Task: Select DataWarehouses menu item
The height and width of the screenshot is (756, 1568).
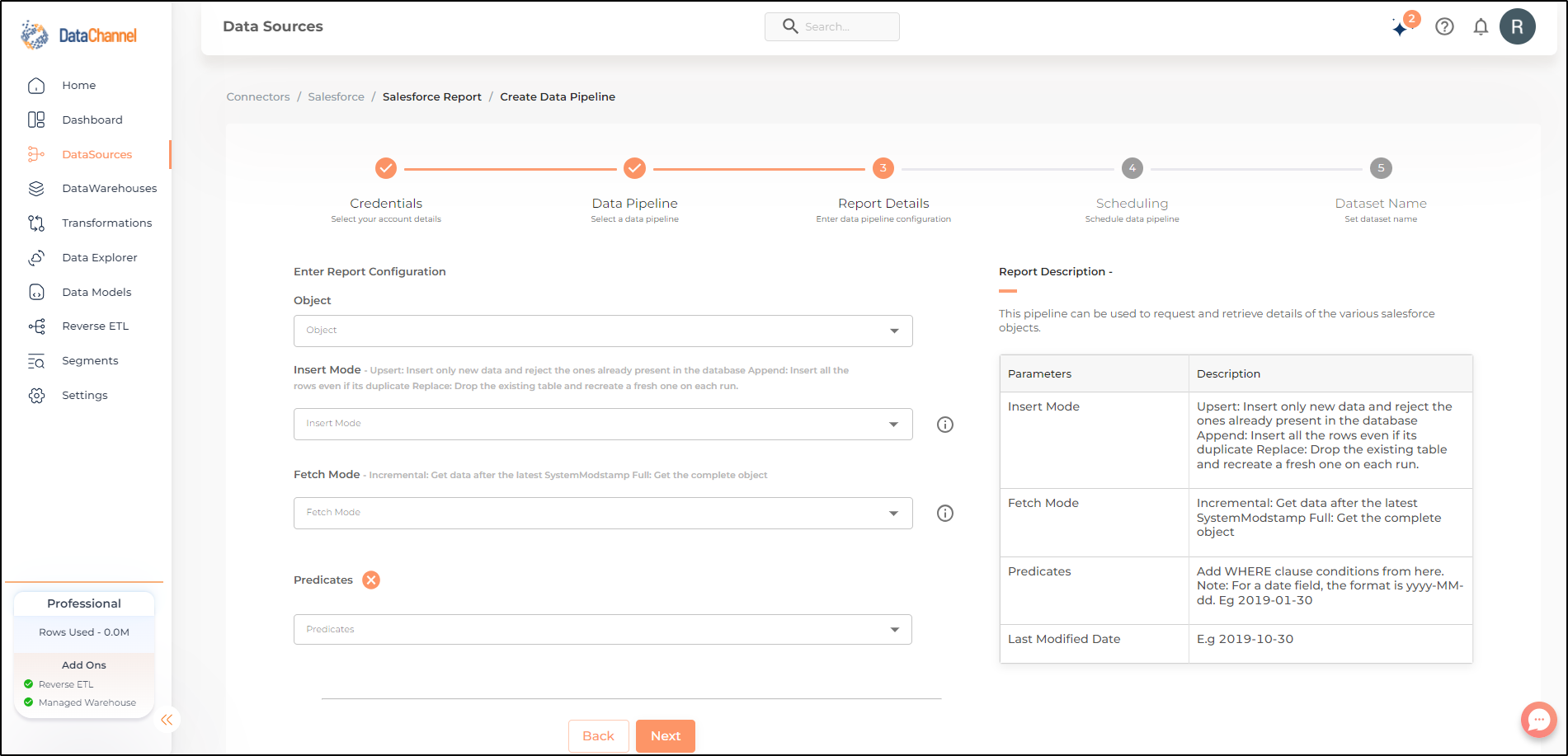Action: (110, 189)
